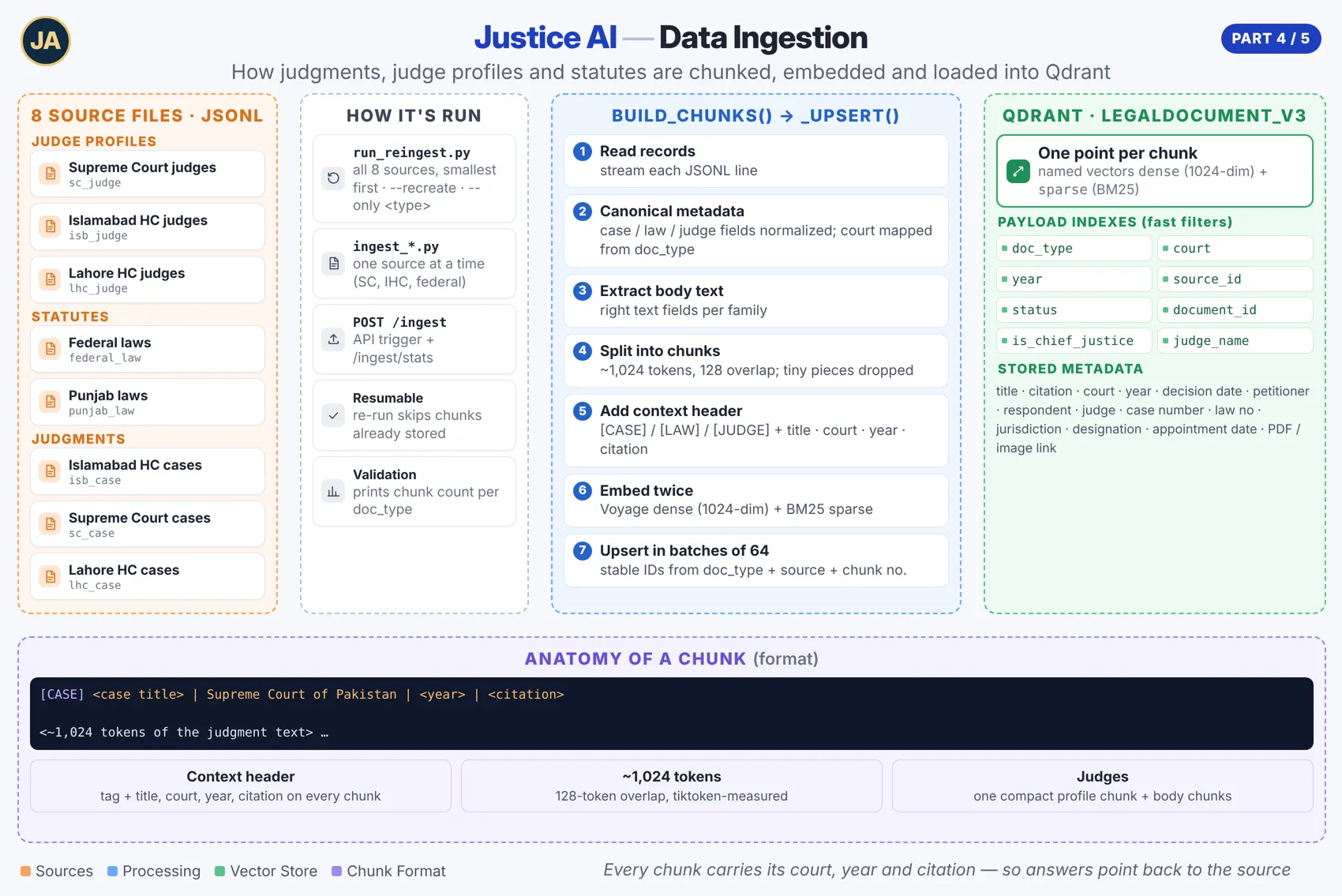1342x896 pixels.
Task: Click the green arrow icon on One point per chunk
Action: coord(1018,171)
